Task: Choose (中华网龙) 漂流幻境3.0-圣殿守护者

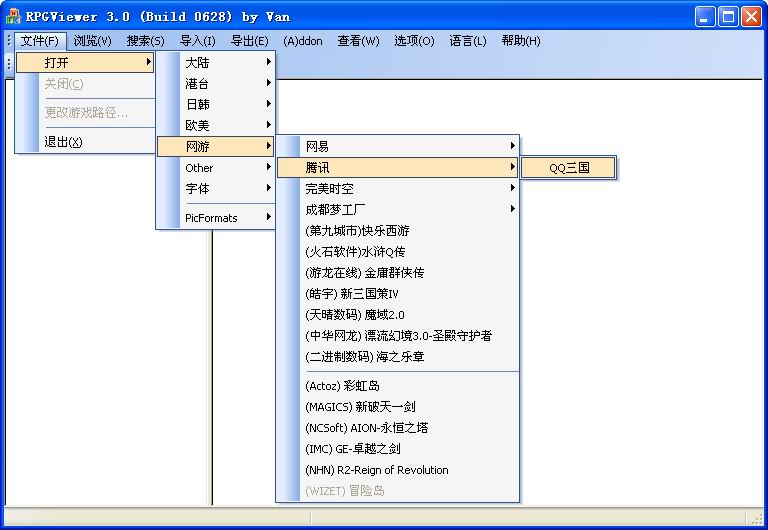Action: click(397, 336)
